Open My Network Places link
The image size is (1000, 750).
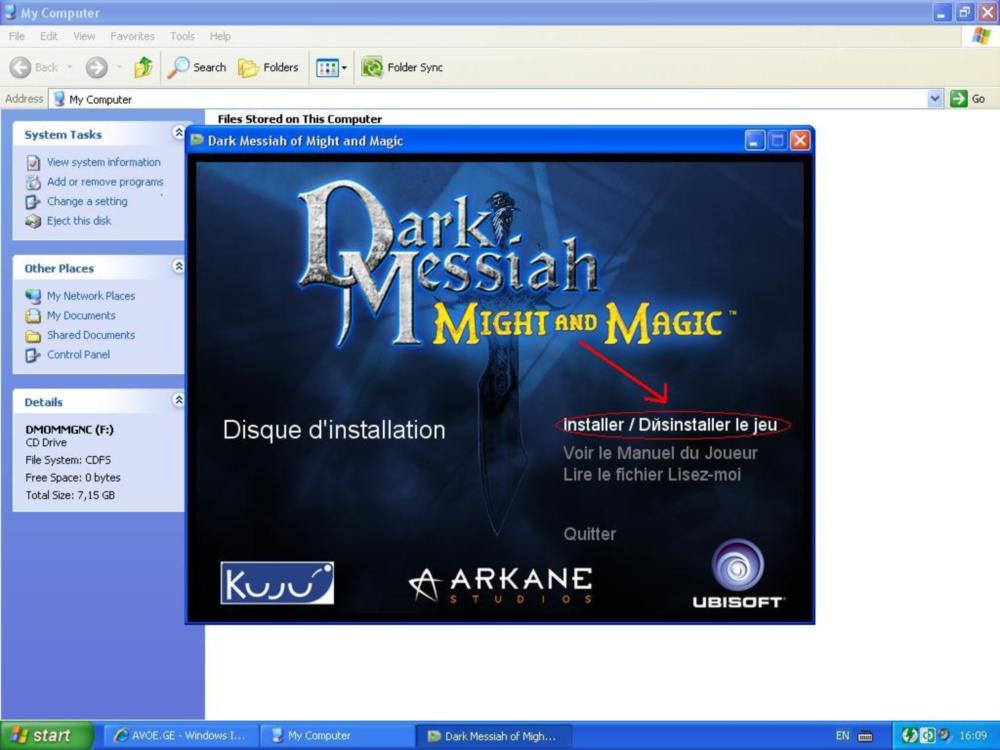[x=91, y=296]
